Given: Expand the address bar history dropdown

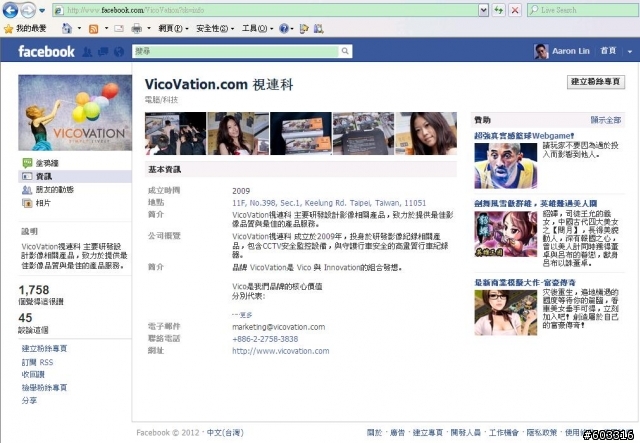Looking at the screenshot, I should pos(484,10).
